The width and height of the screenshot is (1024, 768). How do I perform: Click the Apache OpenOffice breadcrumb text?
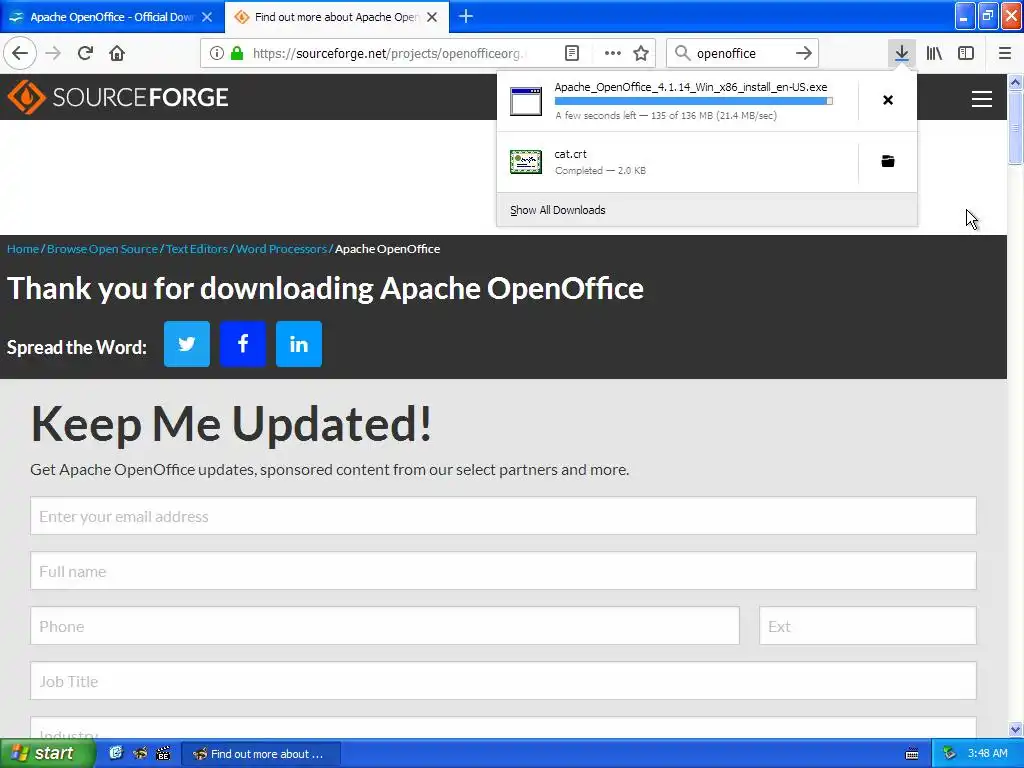tap(387, 249)
